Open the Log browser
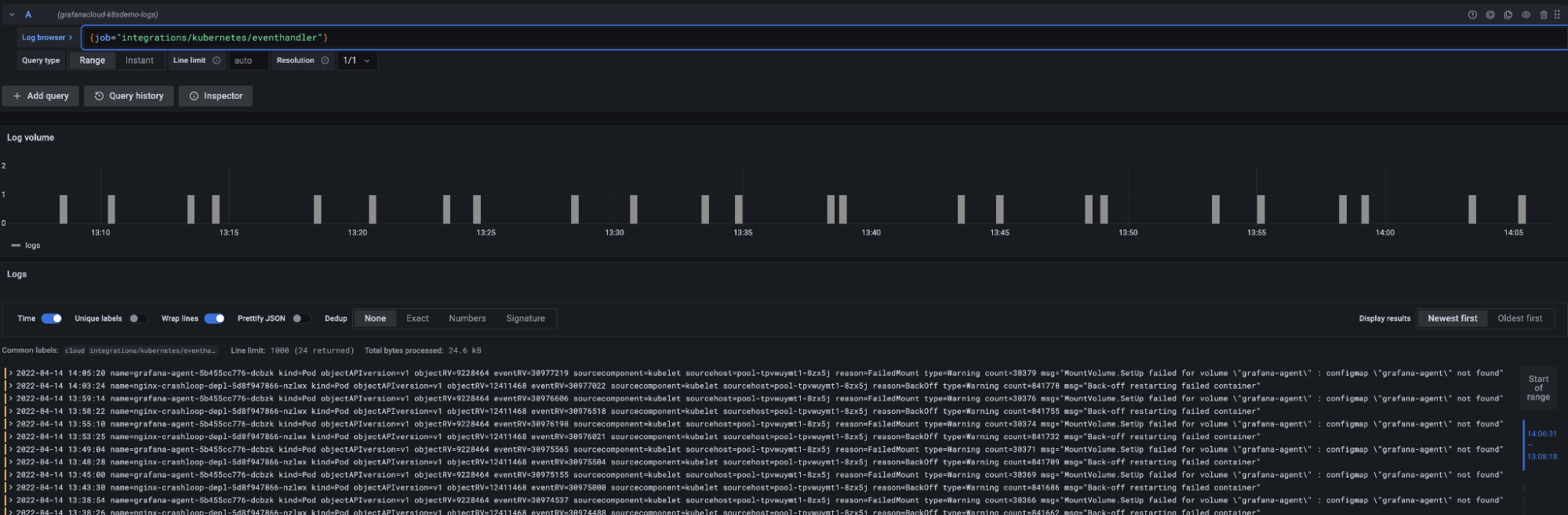Viewport: 1568px width, 515px height. [x=47, y=38]
